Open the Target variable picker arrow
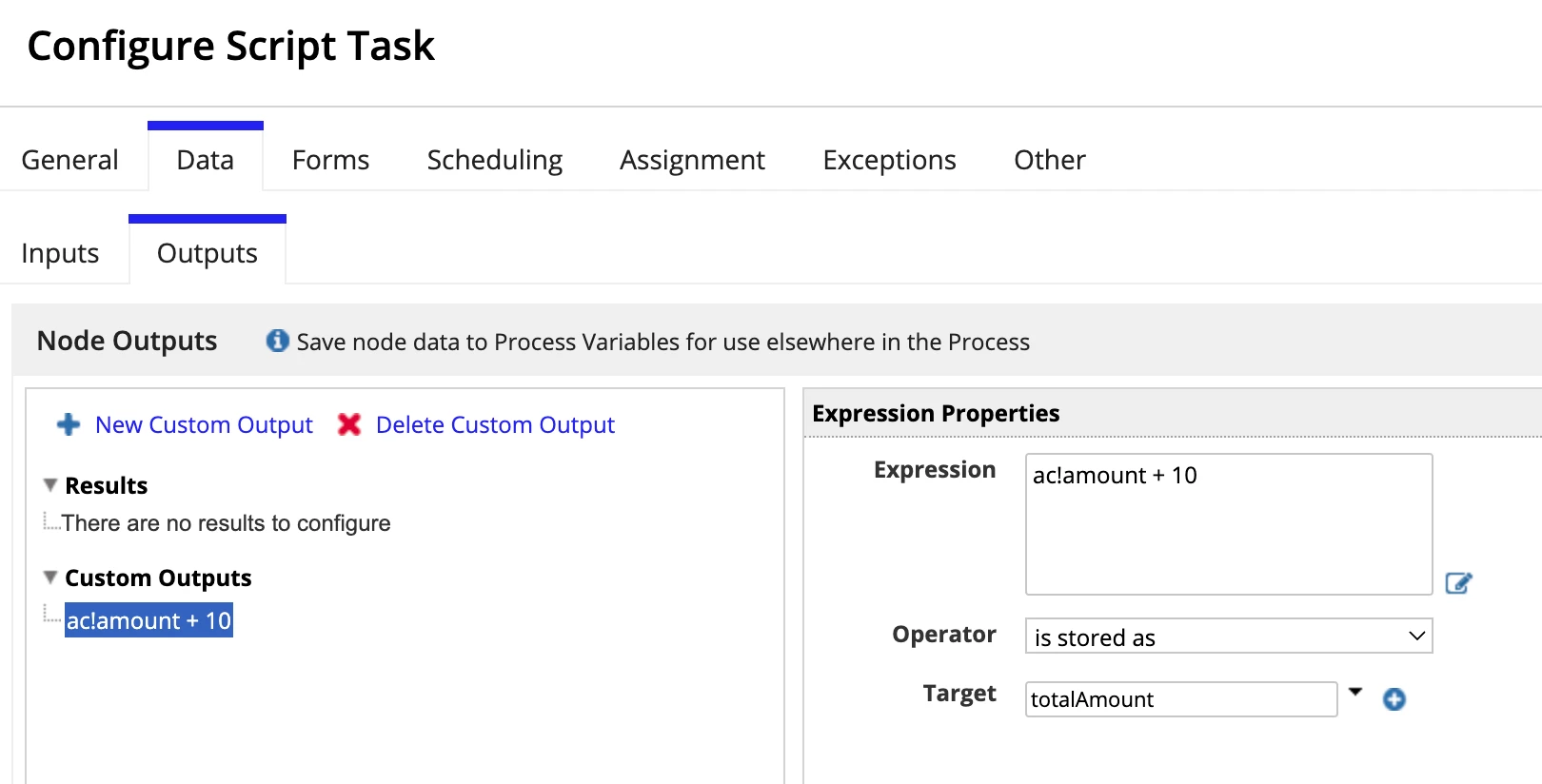Viewport: 1542px width, 784px height. [1355, 692]
